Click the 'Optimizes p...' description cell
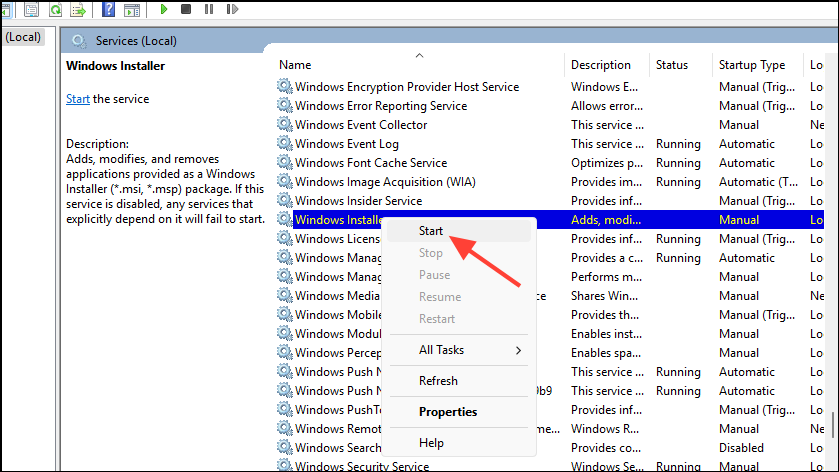839x472 pixels. 607,163
